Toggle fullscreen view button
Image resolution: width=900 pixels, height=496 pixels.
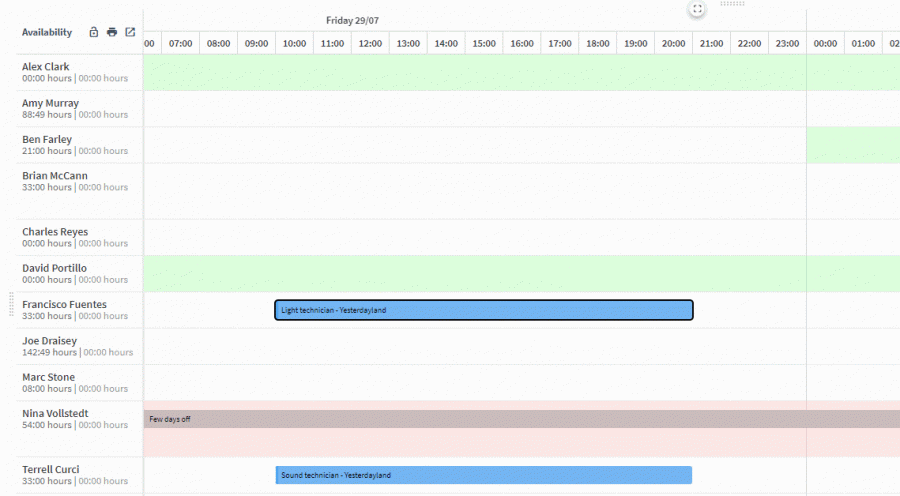697,9
